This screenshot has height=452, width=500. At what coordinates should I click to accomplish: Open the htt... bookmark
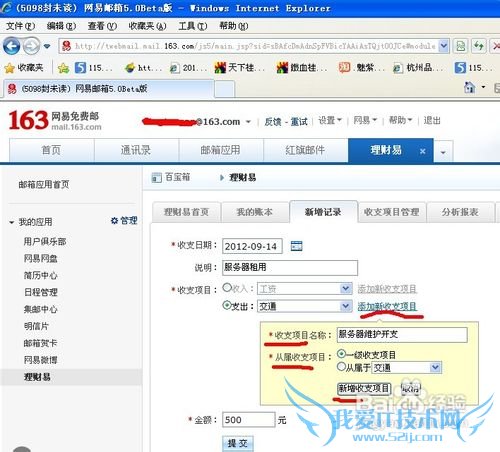143,68
